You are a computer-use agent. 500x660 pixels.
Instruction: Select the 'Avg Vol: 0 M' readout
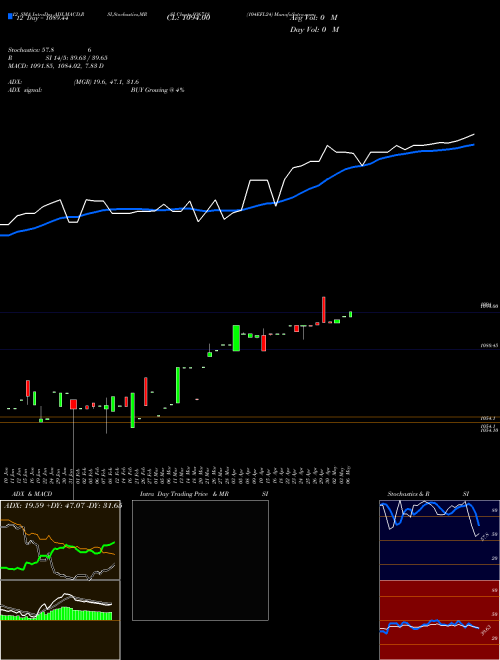315,18
